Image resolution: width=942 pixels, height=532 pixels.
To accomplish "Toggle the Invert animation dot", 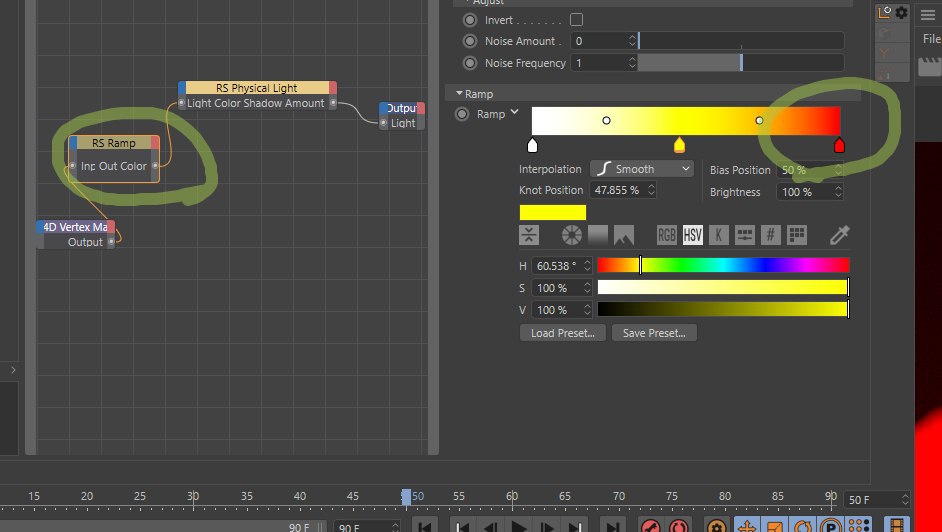I will [470, 20].
